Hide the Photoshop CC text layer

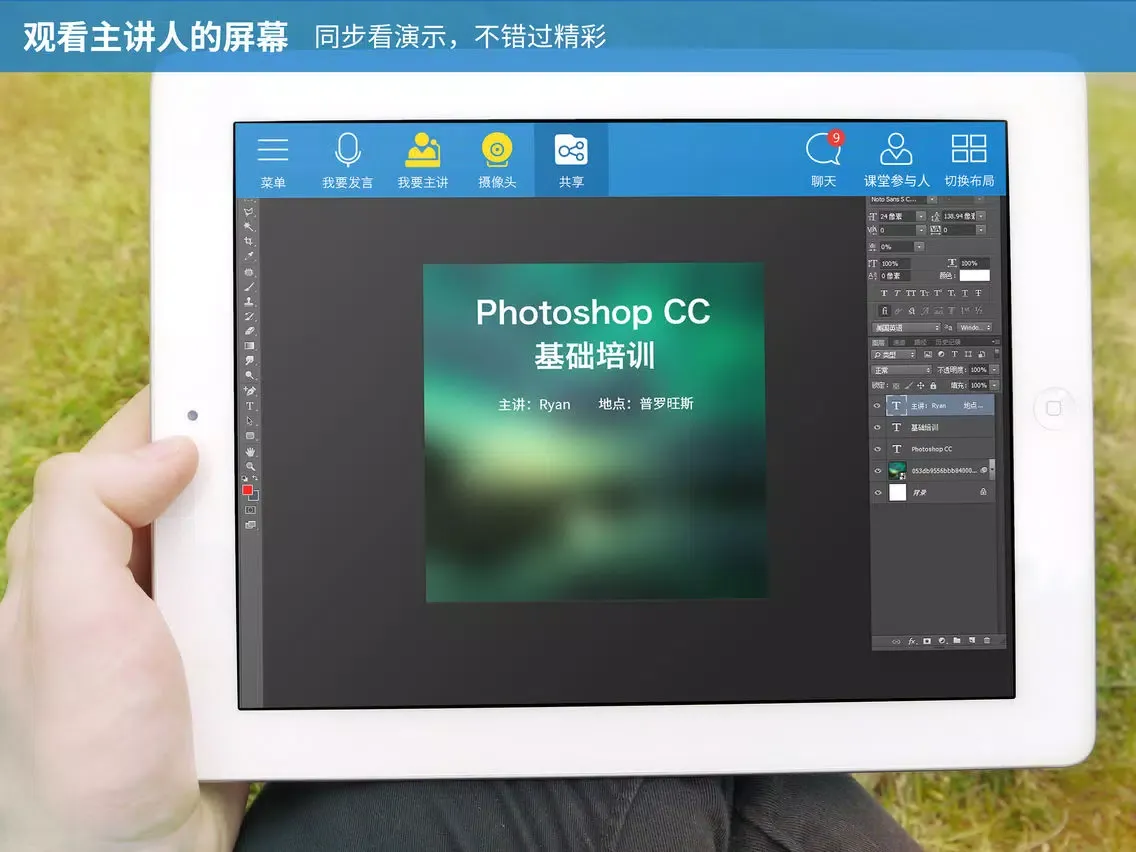pos(877,449)
